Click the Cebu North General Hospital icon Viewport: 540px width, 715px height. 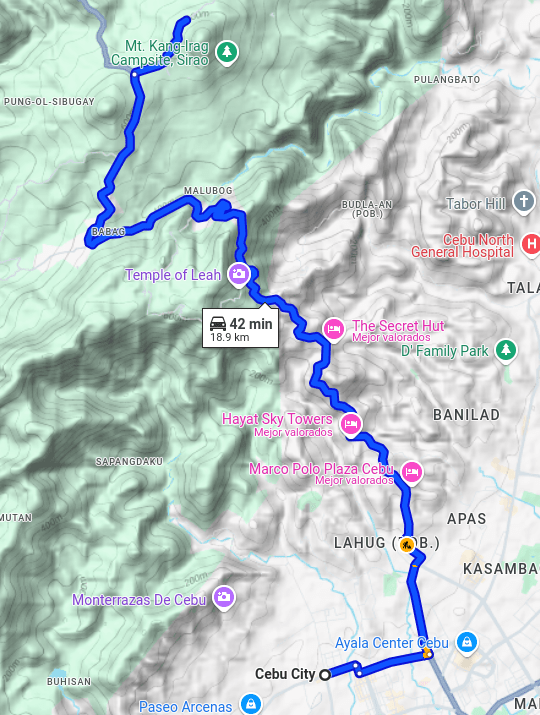point(531,244)
